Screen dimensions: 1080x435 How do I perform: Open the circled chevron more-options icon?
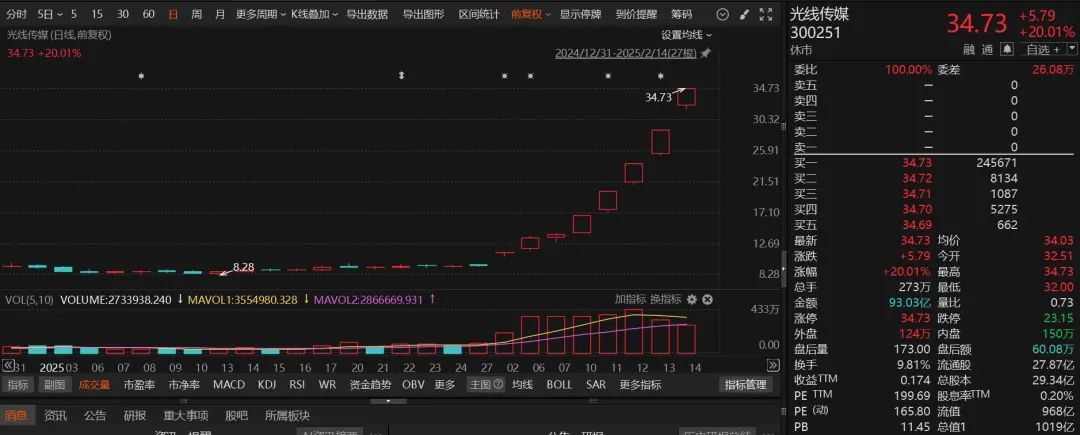pos(722,14)
